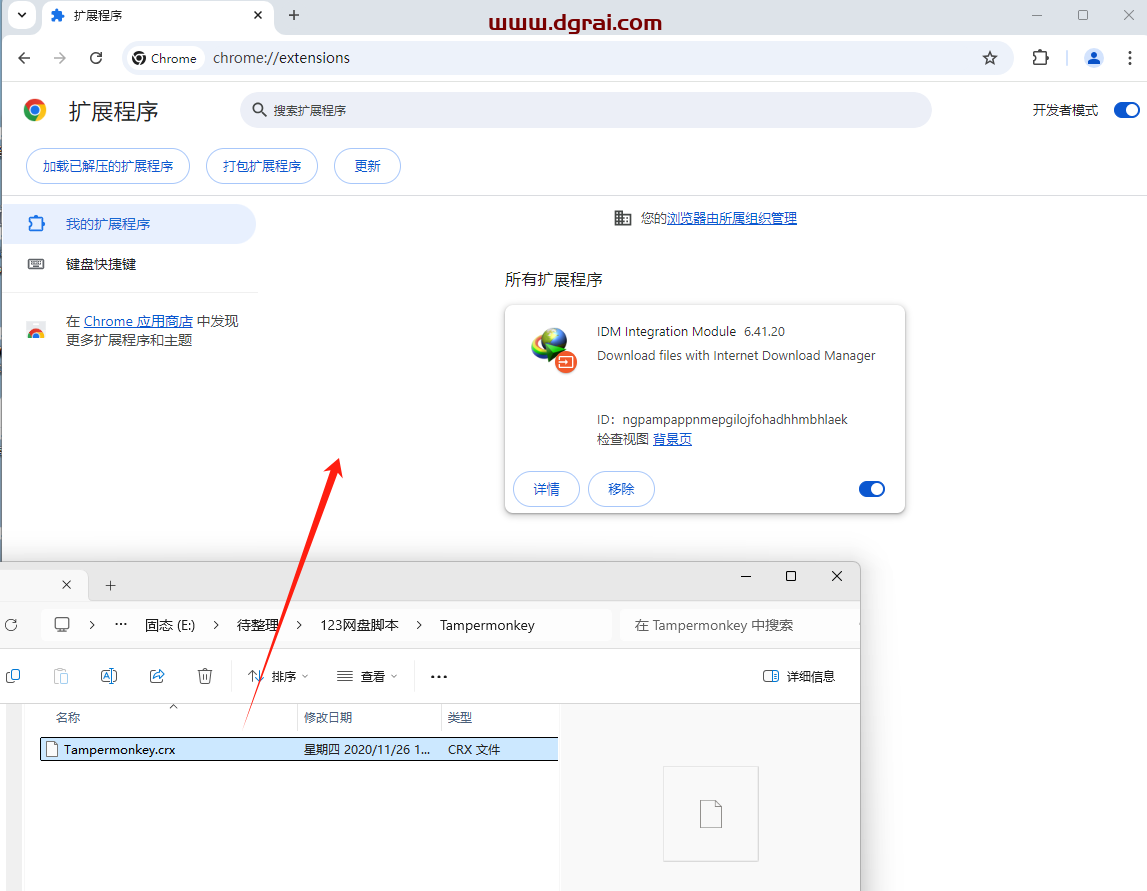Open the tab search chevron dropdown

point(21,15)
